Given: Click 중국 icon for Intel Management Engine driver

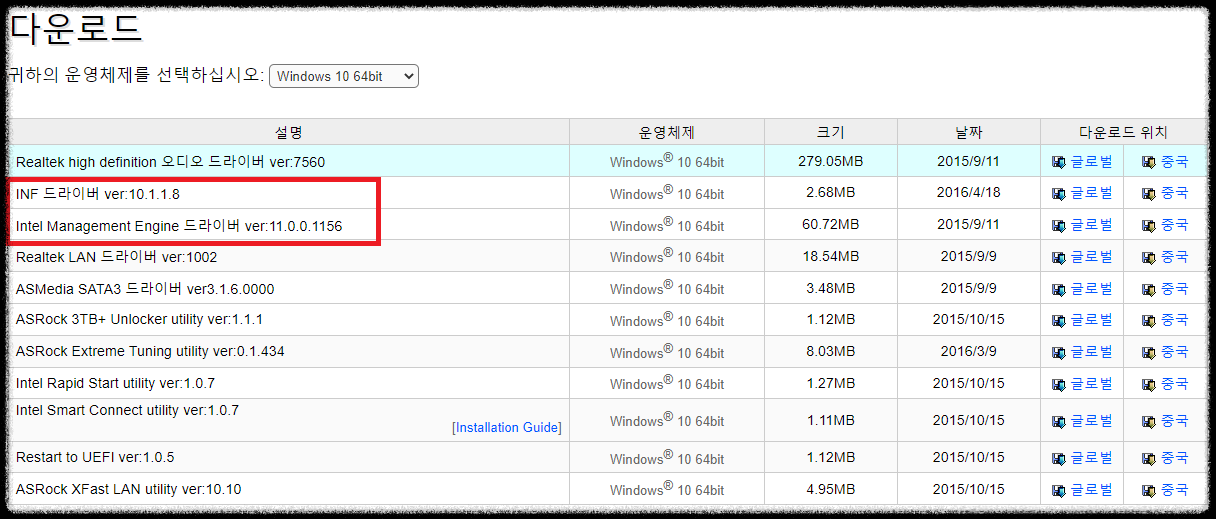Looking at the screenshot, I should [1149, 225].
